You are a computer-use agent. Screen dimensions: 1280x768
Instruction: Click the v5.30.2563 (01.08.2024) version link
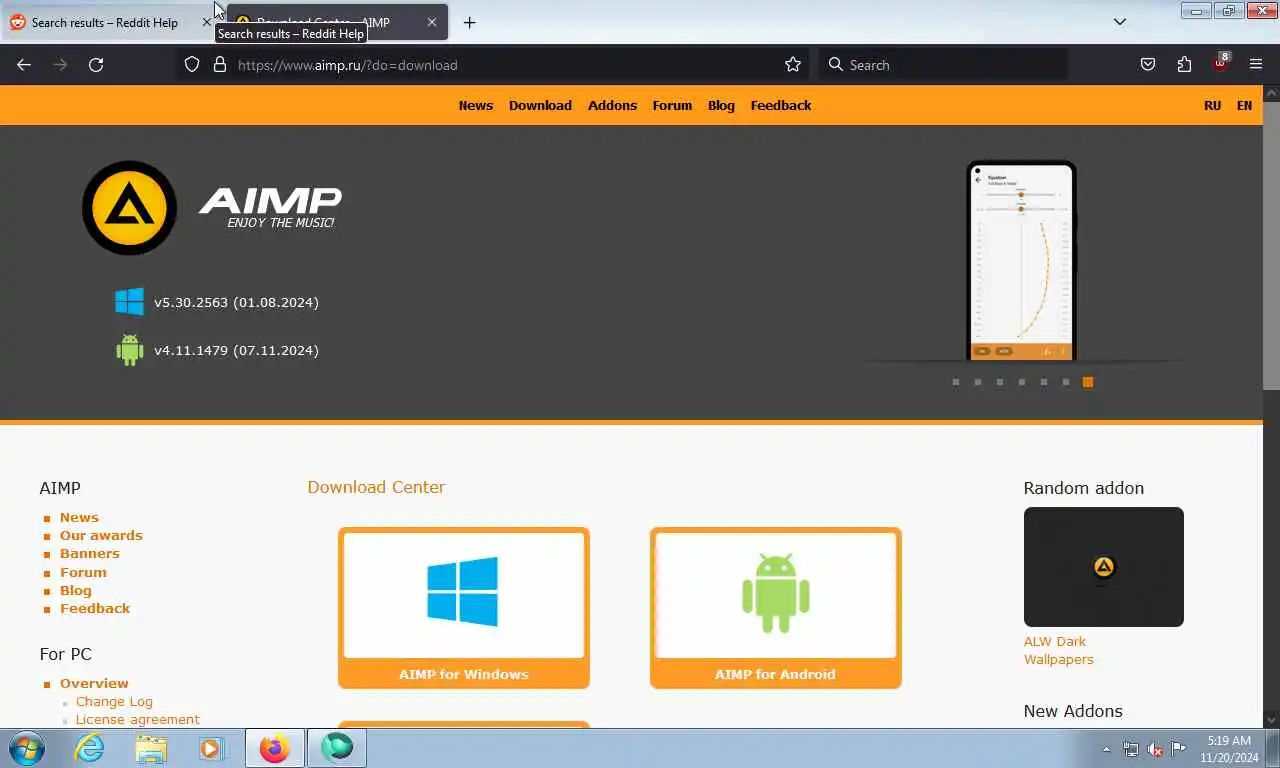236,302
